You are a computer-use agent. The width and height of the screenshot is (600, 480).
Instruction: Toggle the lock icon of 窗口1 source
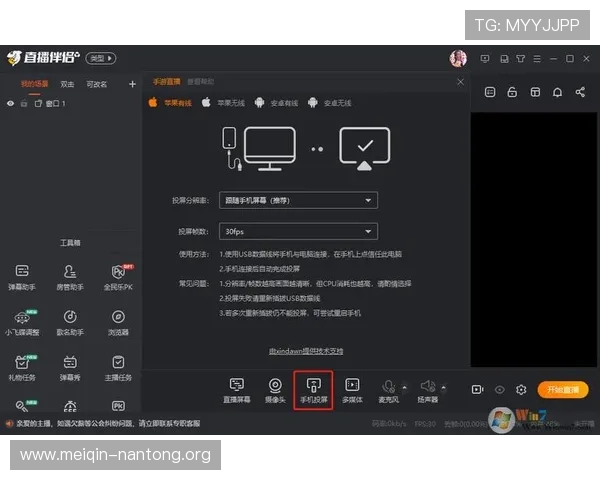[x=24, y=103]
